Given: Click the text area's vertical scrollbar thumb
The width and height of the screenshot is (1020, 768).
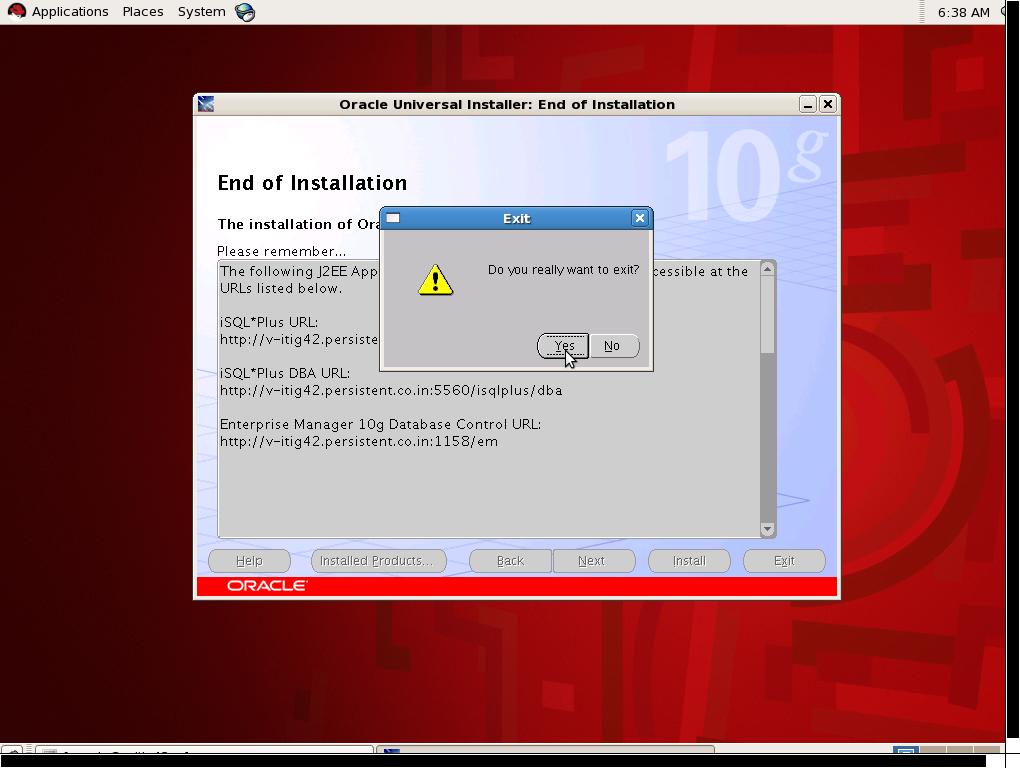Looking at the screenshot, I should click(768, 315).
